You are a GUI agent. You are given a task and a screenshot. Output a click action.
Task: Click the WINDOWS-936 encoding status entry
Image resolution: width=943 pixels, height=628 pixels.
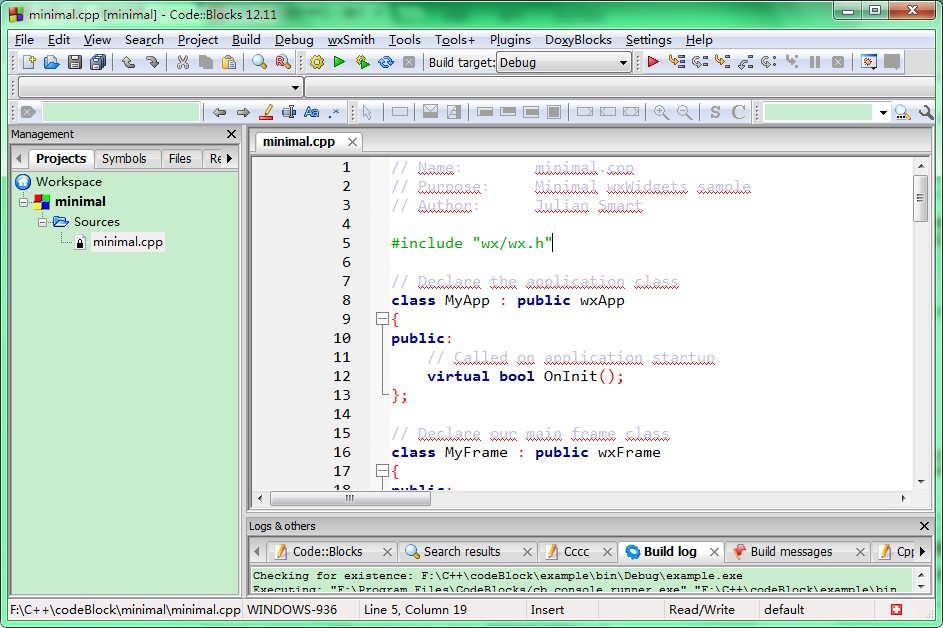292,610
